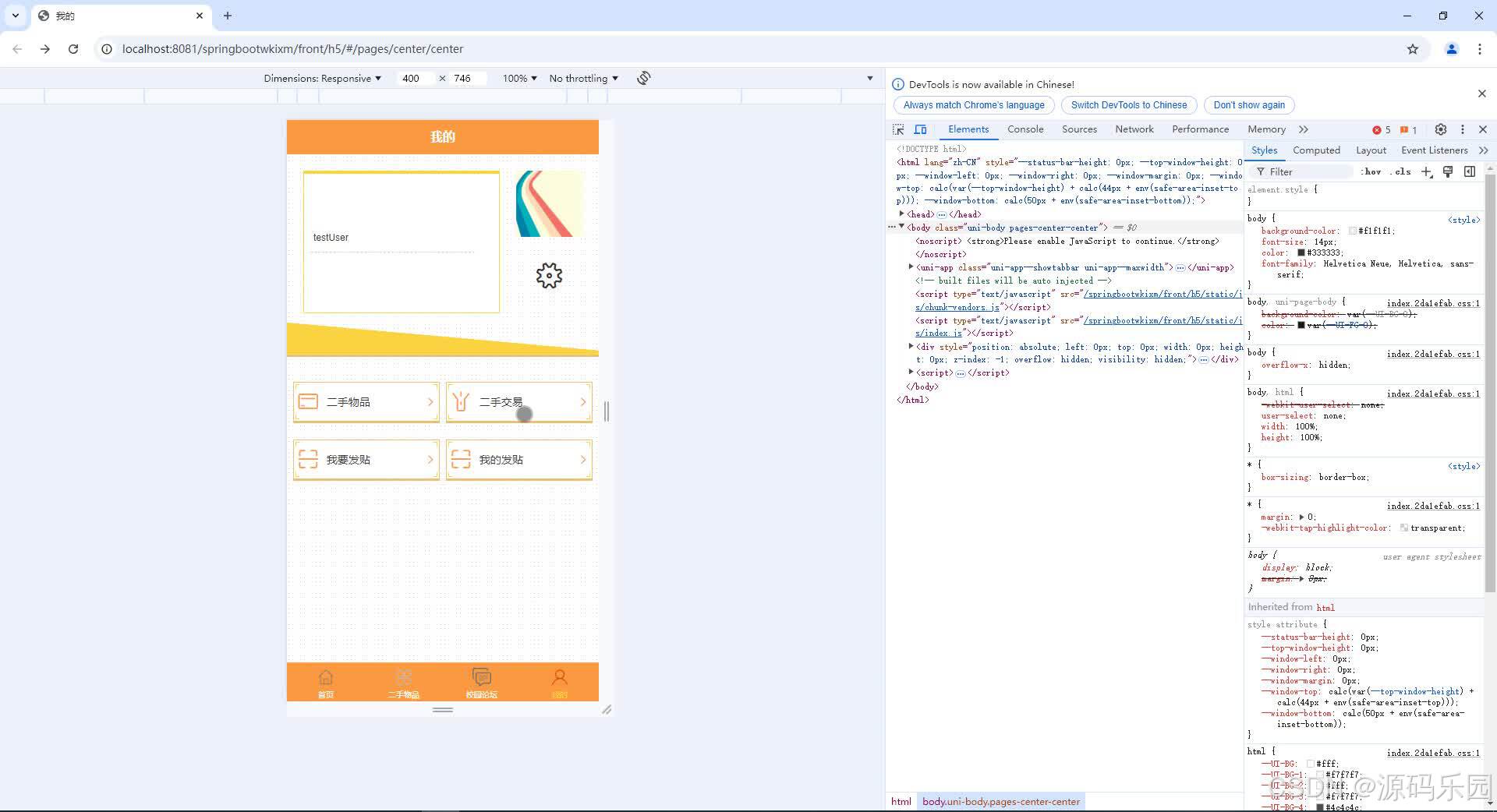Click the #f1f1f1 background-color swatch

(x=1354, y=231)
